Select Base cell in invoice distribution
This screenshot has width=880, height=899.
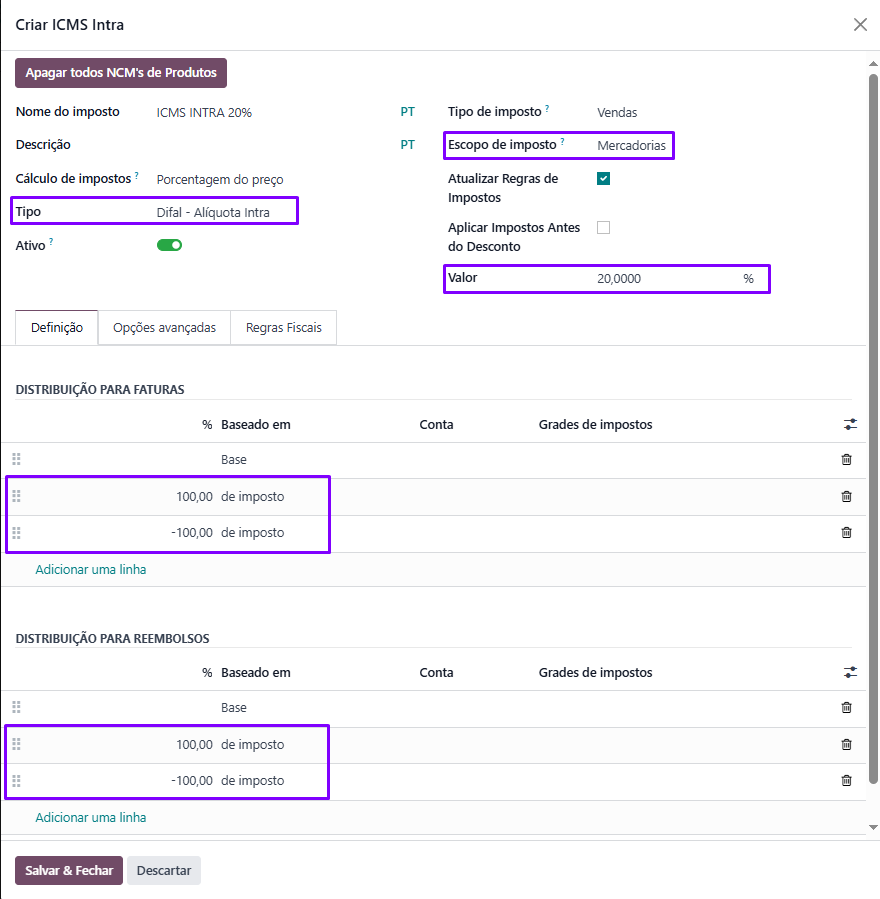234,460
